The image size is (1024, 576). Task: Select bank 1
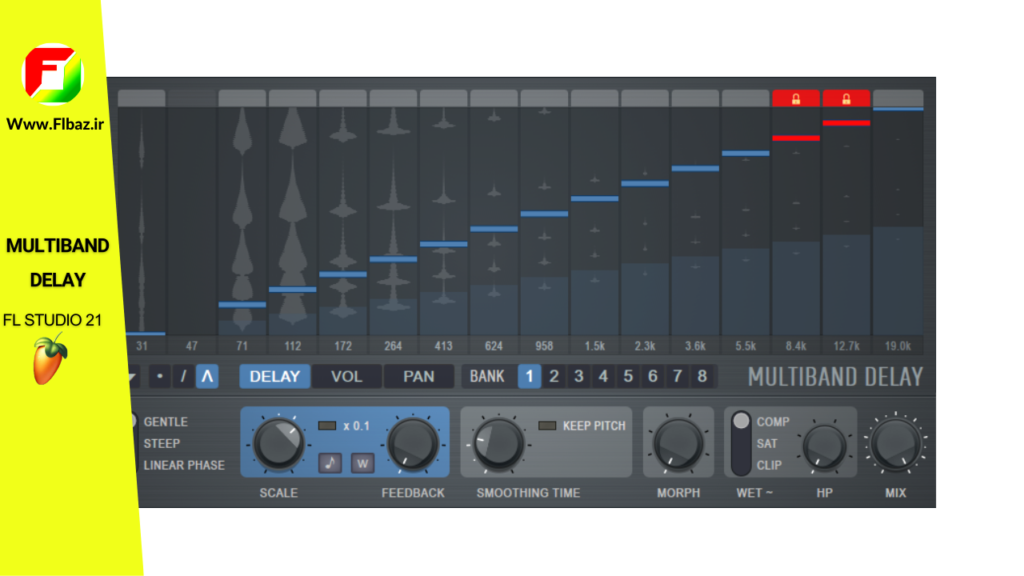[529, 377]
